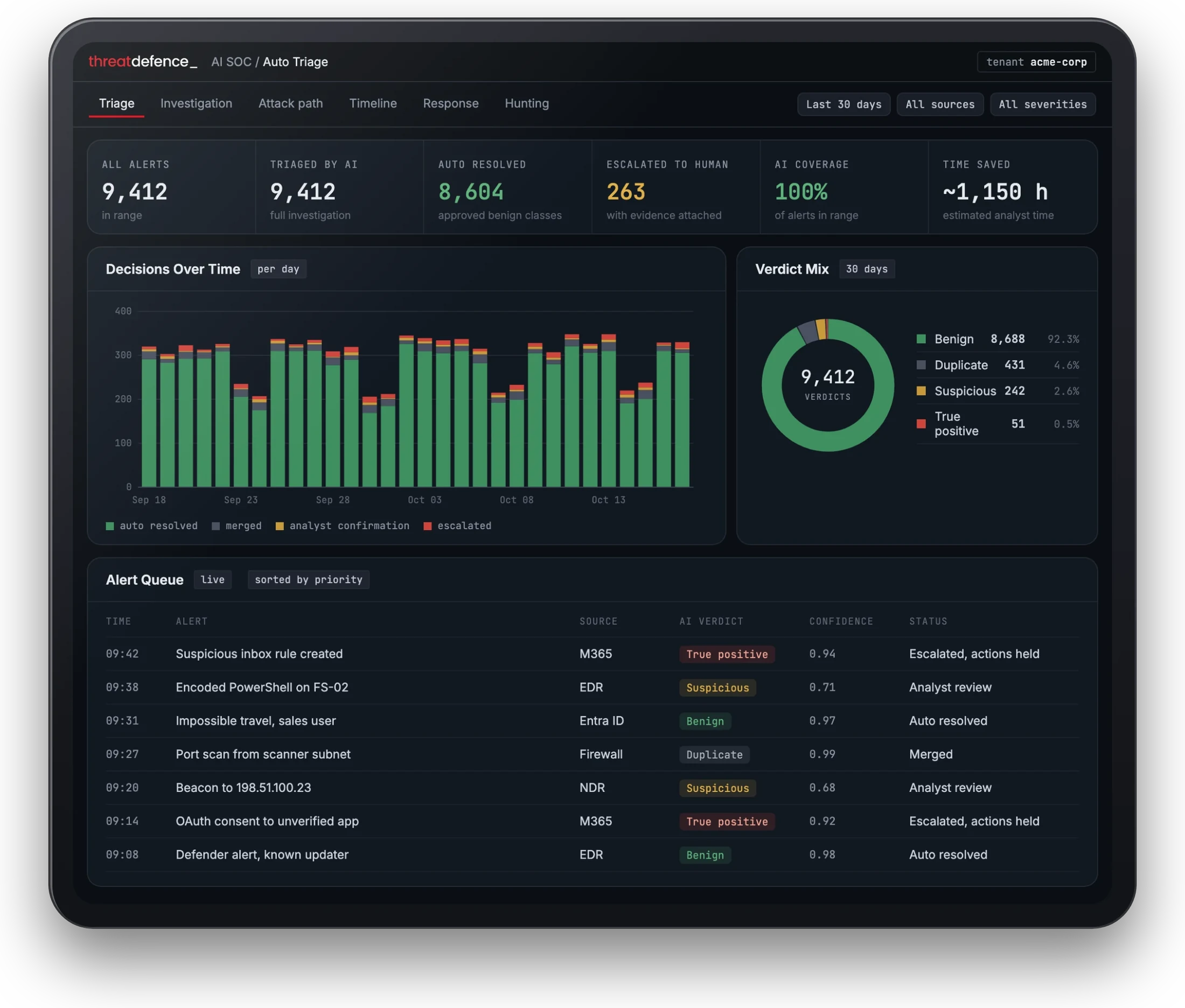The height and width of the screenshot is (1008, 1185).
Task: Open the Defender alert, known updater row
Action: pyautogui.click(x=592, y=855)
